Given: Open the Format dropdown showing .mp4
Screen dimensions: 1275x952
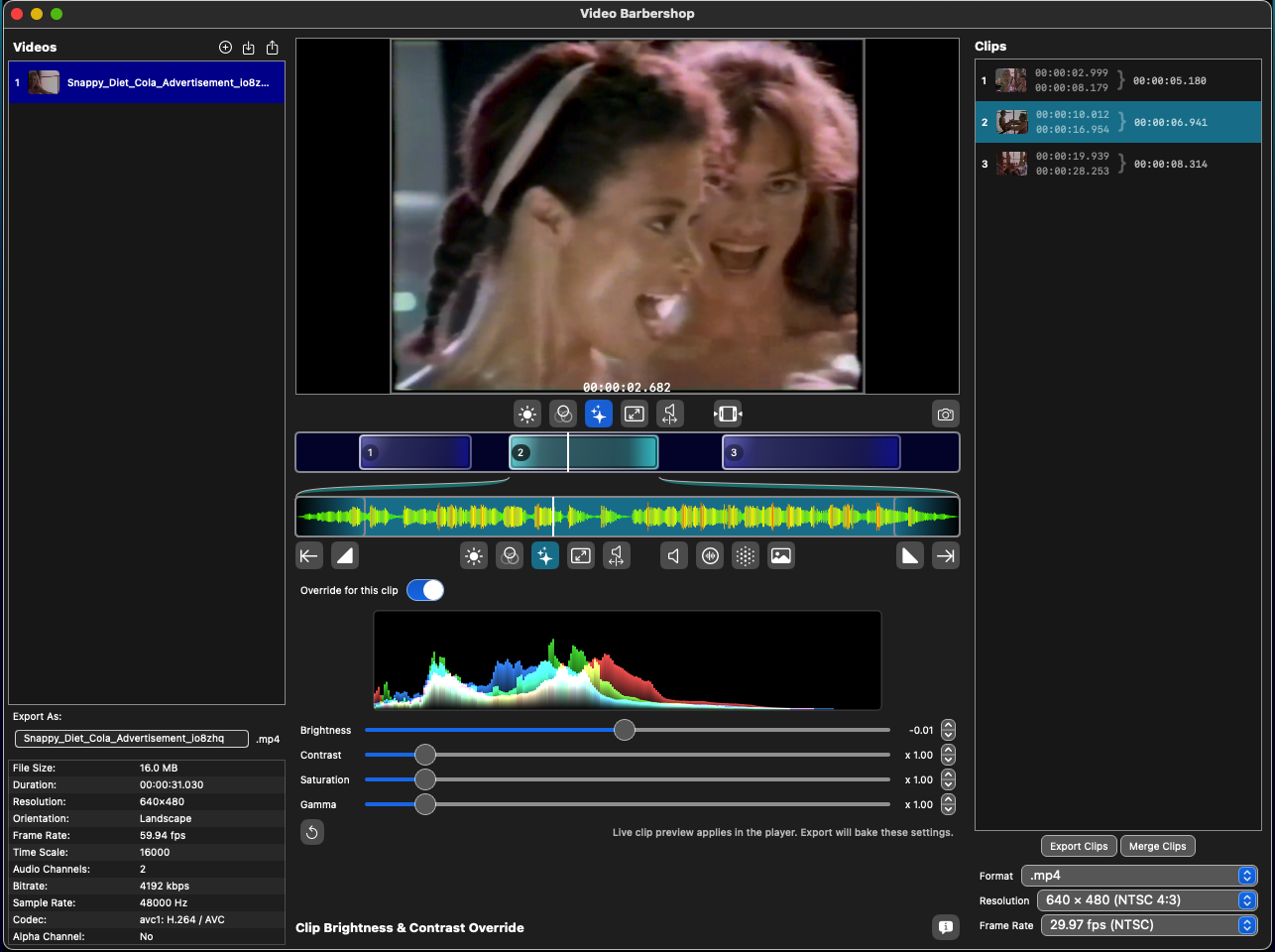Looking at the screenshot, I should tap(1139, 876).
